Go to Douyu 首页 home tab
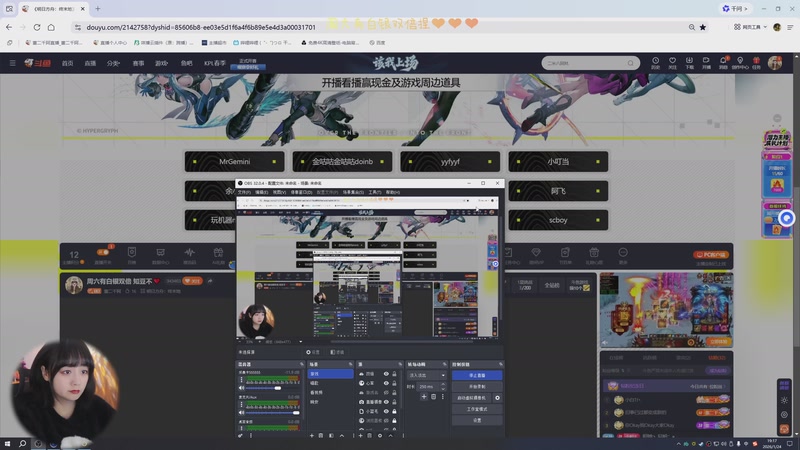Screen dimensions: 800x450 click(x=67, y=63)
